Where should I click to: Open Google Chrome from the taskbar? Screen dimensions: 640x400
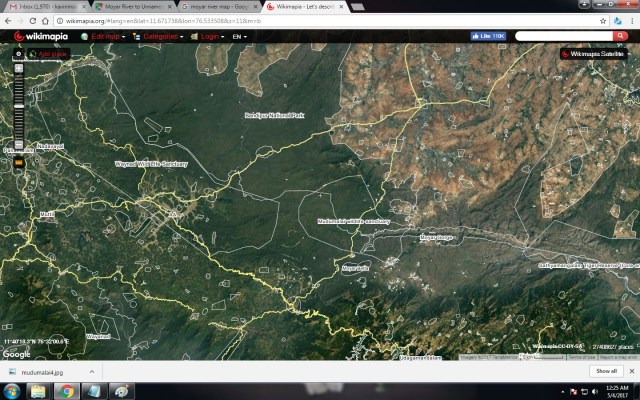coord(66,390)
